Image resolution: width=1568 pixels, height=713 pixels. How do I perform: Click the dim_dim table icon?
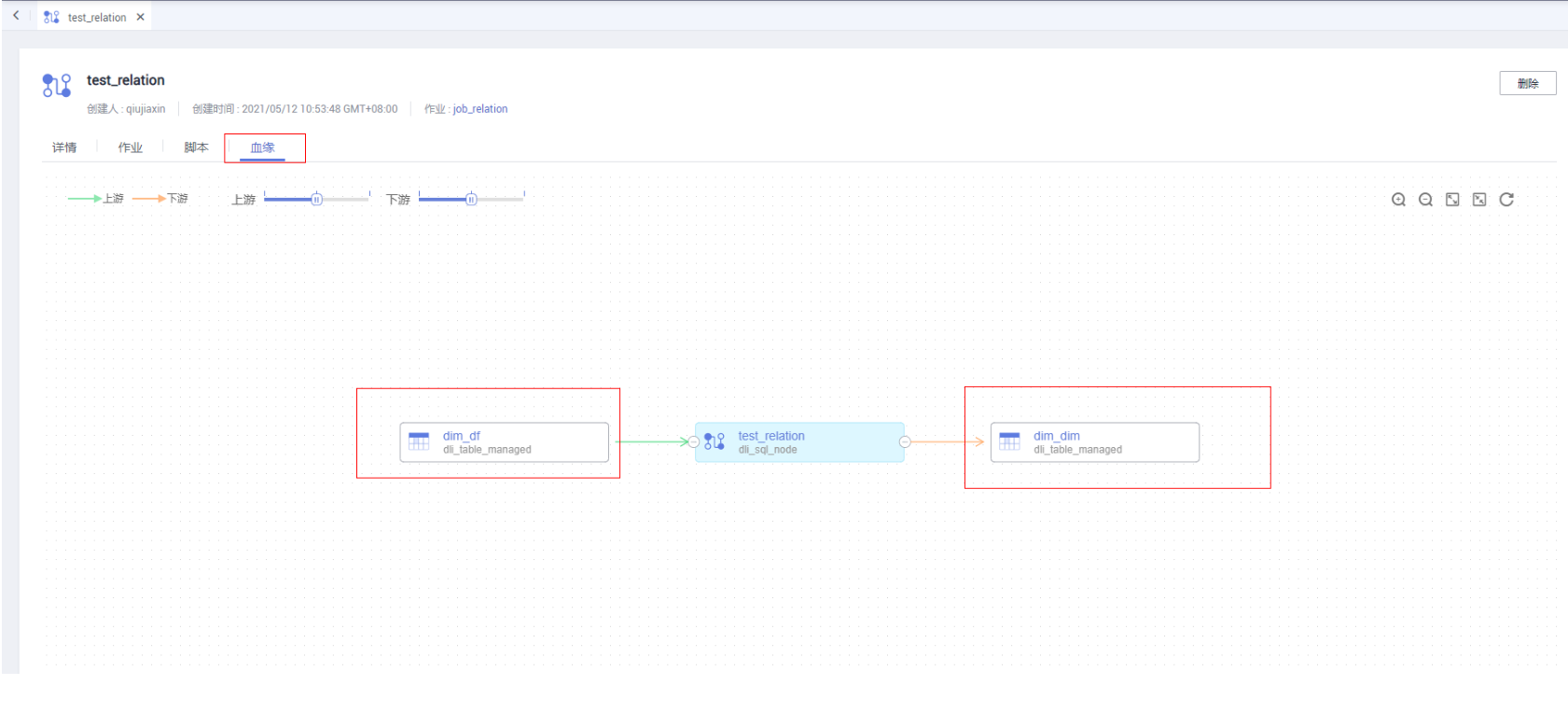1010,441
